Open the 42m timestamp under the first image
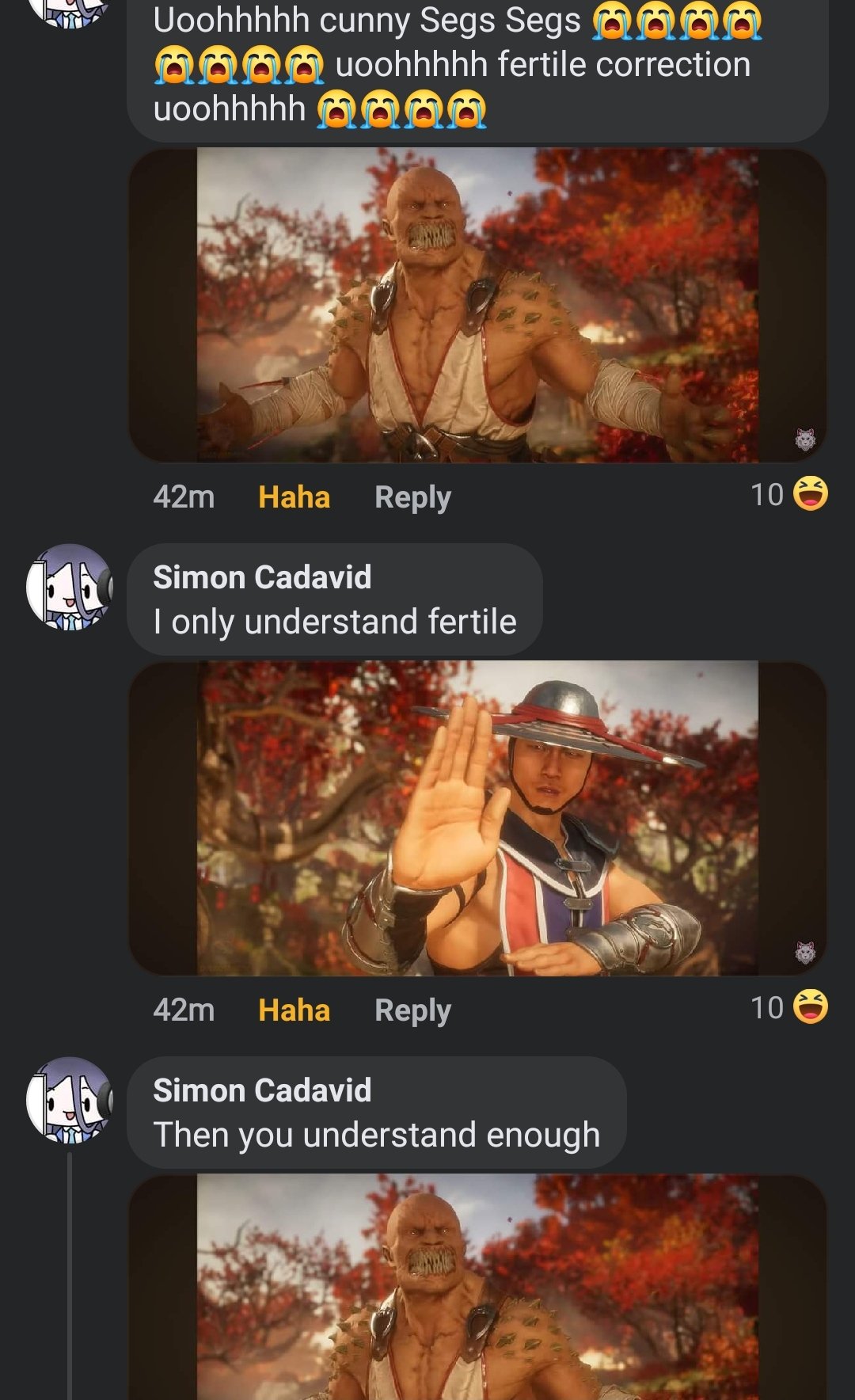The width and height of the screenshot is (855, 1400). (184, 497)
